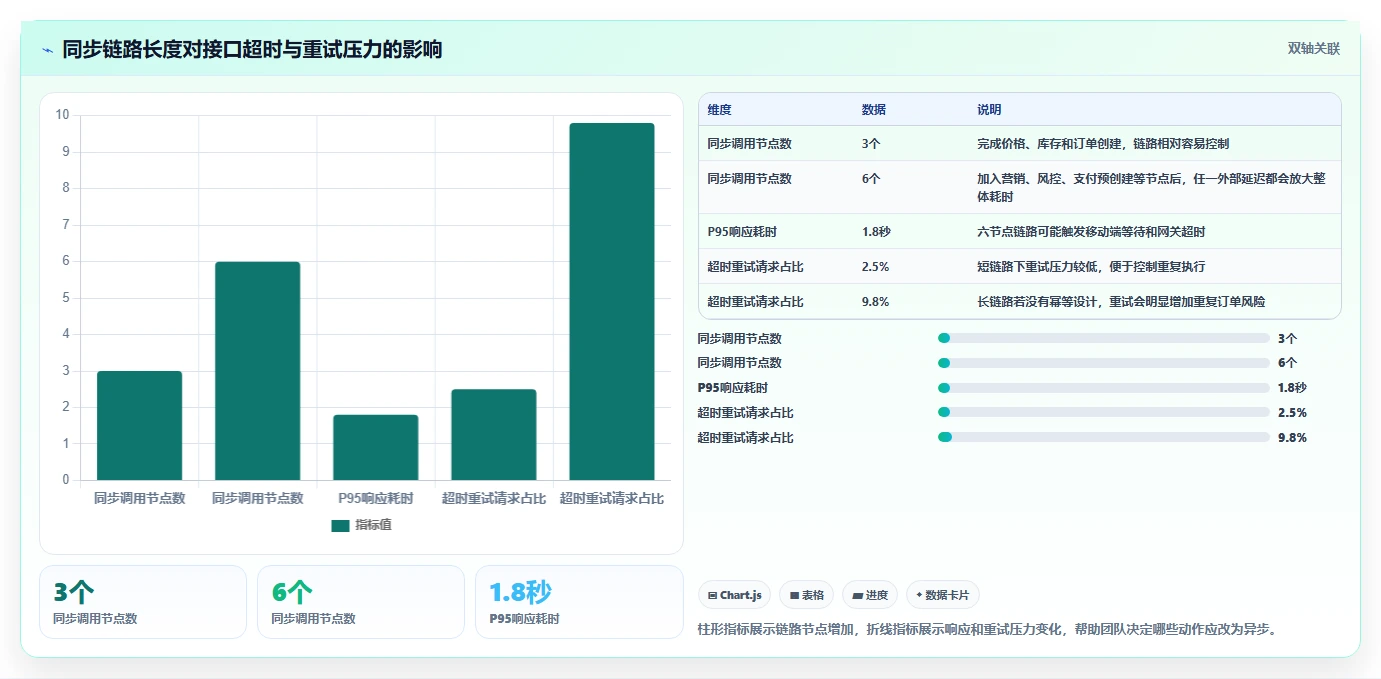This screenshot has height=679, width=1381.
Task: Click the lightning icon beside the page title
Action: tap(48, 50)
